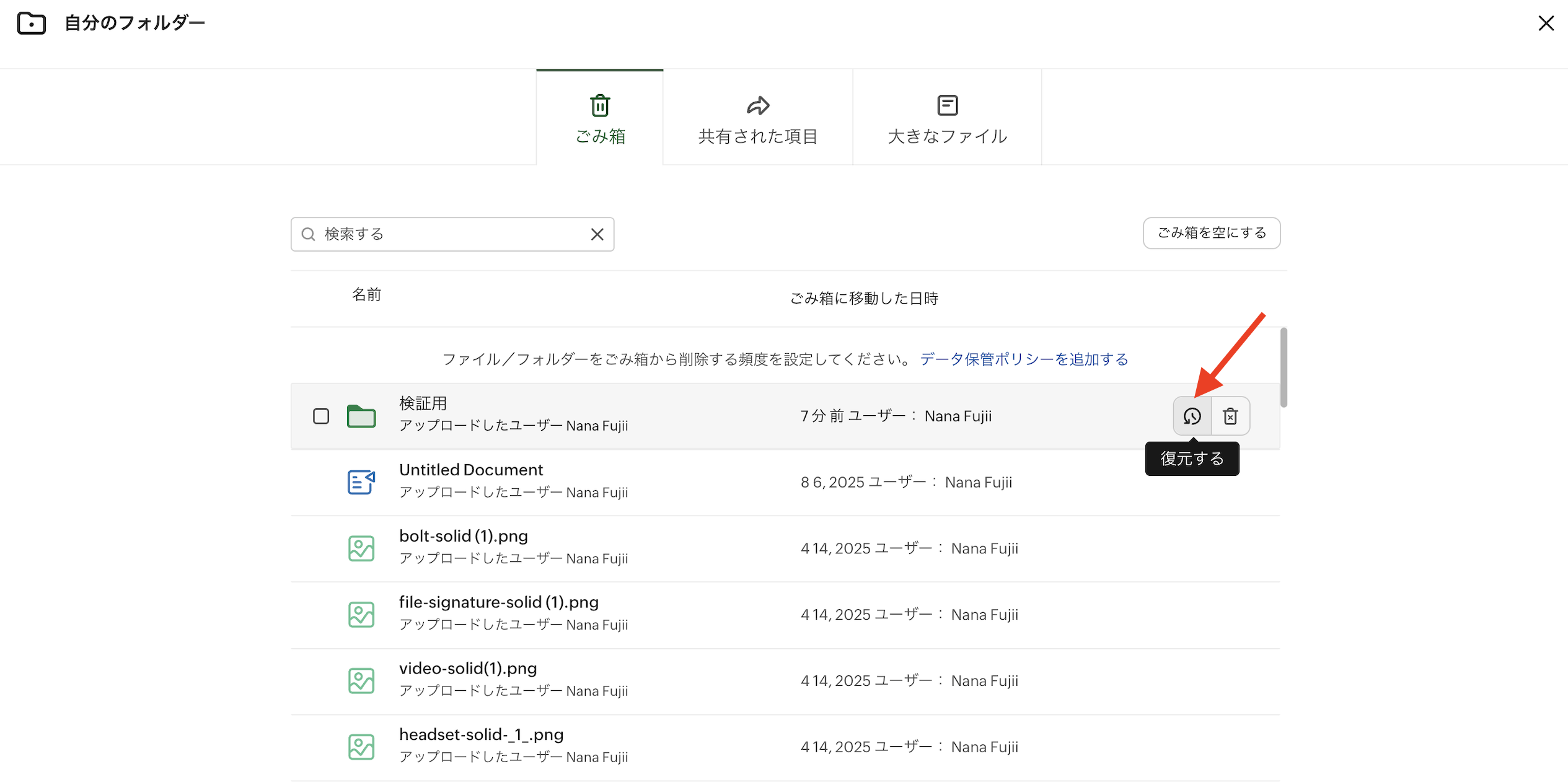Click the green 検証用 folder icon

coord(361,416)
